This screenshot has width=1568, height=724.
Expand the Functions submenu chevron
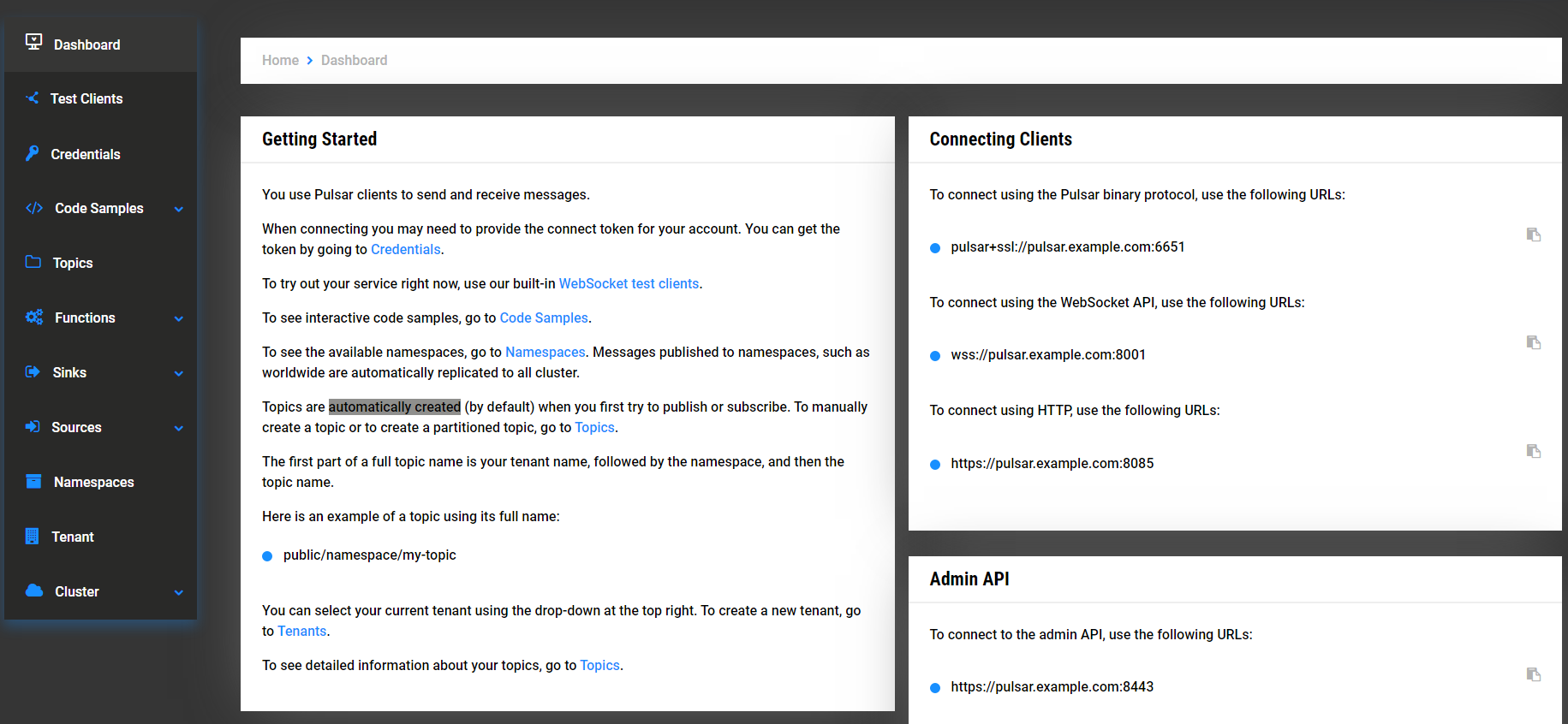tap(179, 318)
